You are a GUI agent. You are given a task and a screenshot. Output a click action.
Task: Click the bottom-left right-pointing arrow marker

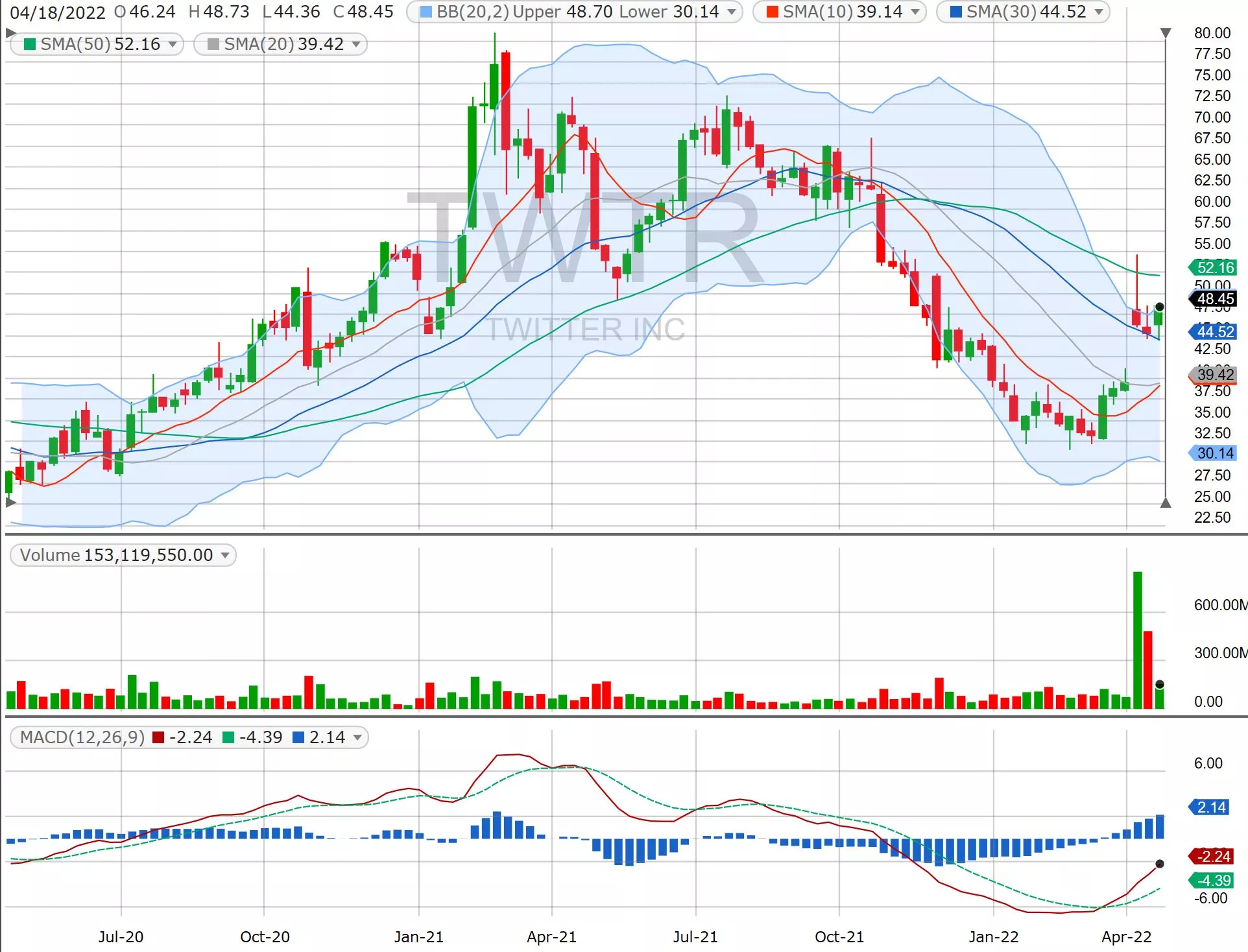pos(10,502)
